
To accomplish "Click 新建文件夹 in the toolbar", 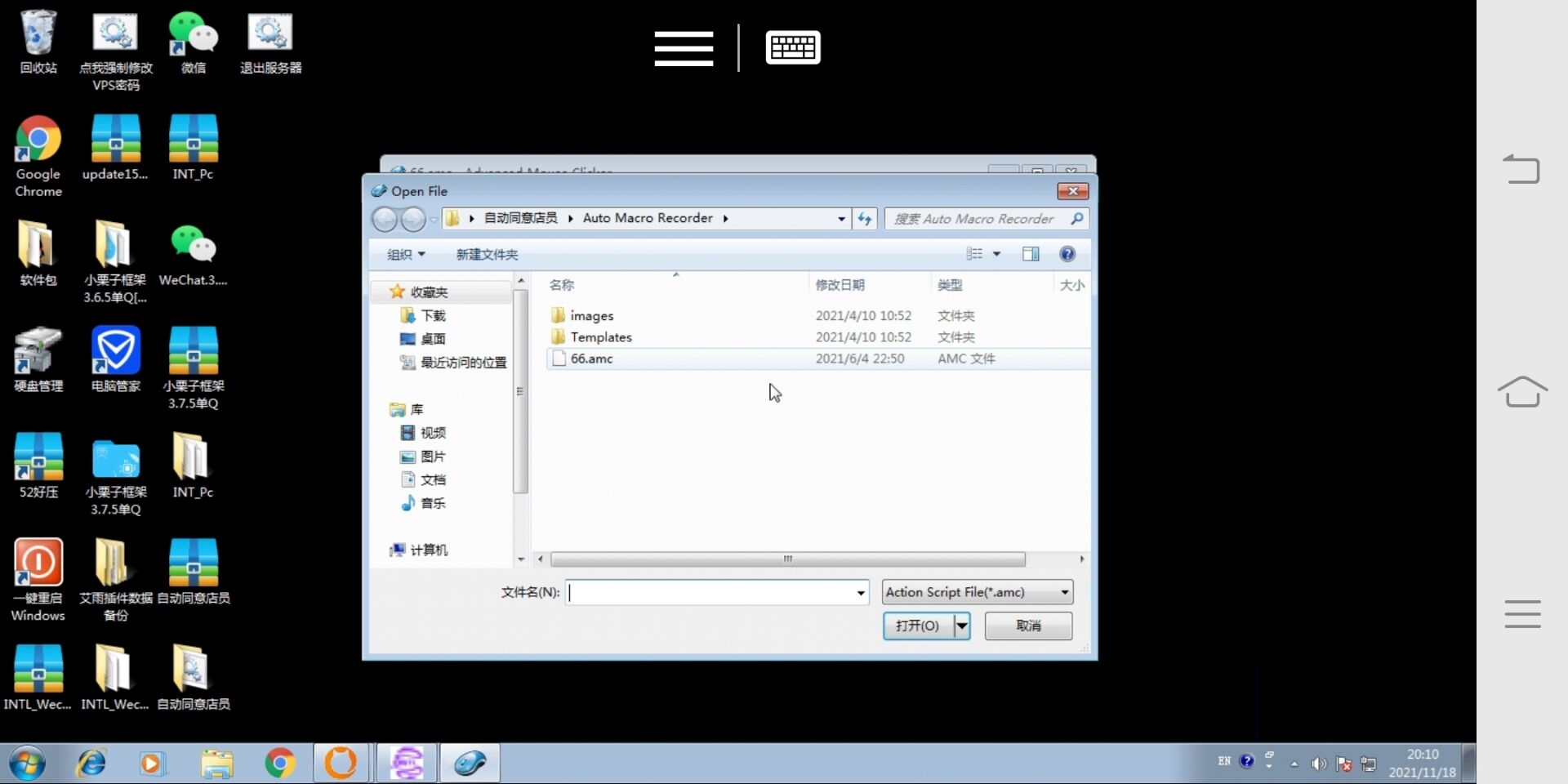I will coord(487,255).
